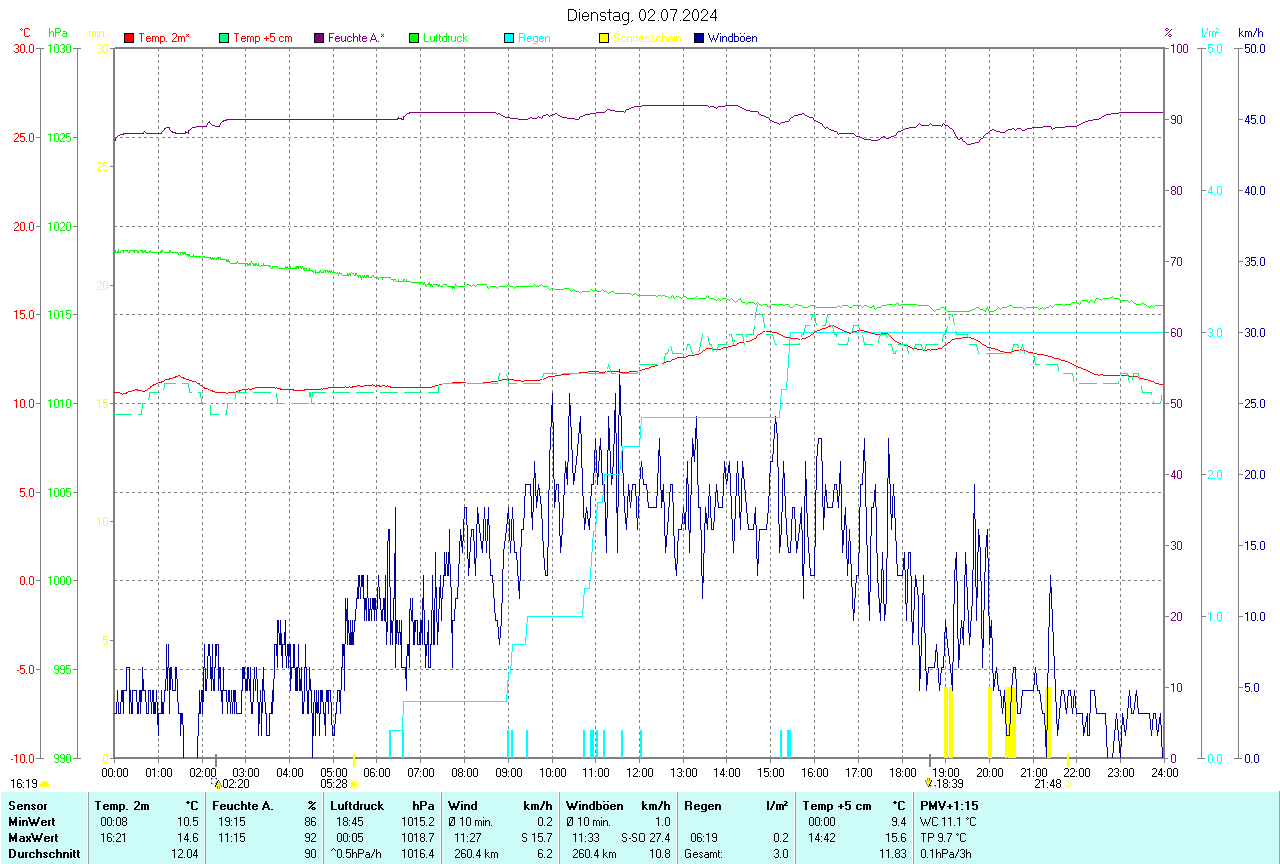The width and height of the screenshot is (1280, 864).
Task: Click the 'MaxWert' row label
Action: tap(32, 837)
